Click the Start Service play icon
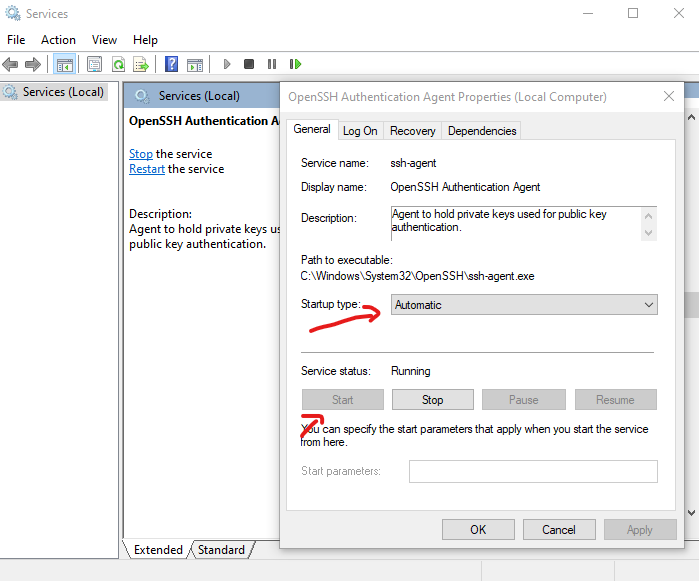The image size is (699, 581). 226,64
